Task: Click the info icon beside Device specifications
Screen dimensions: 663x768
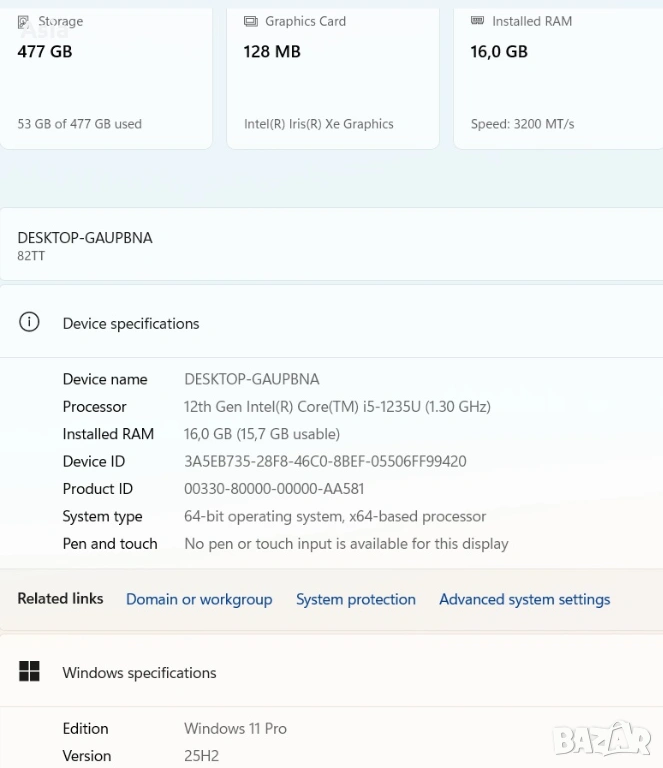Action: [x=30, y=323]
